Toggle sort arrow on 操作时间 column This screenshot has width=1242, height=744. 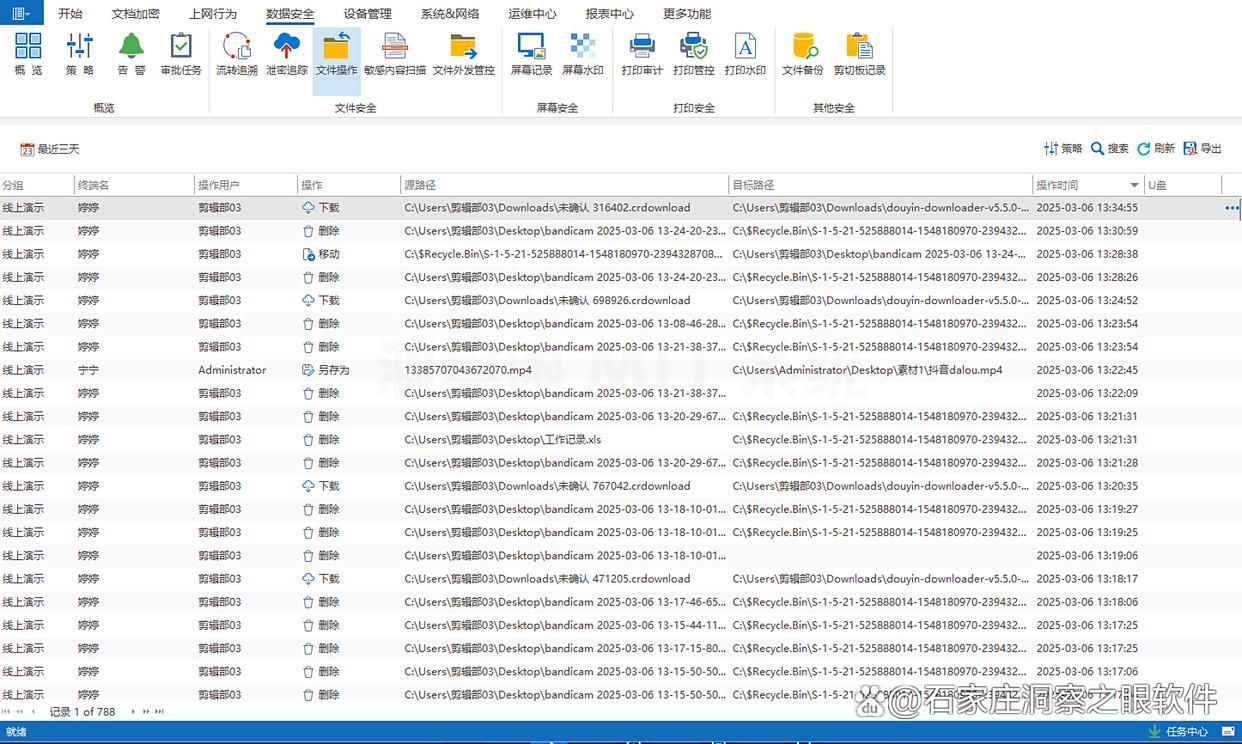[x=1134, y=185]
